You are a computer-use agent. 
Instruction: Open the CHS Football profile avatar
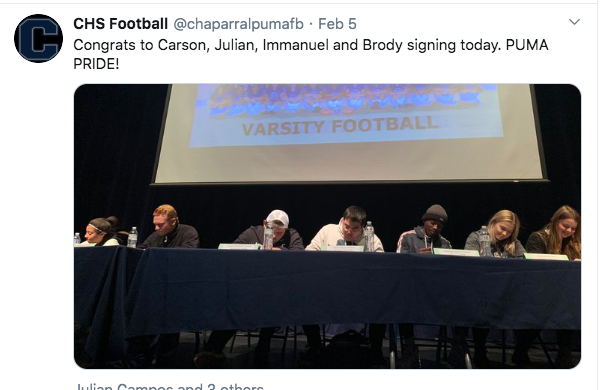click(x=38, y=39)
